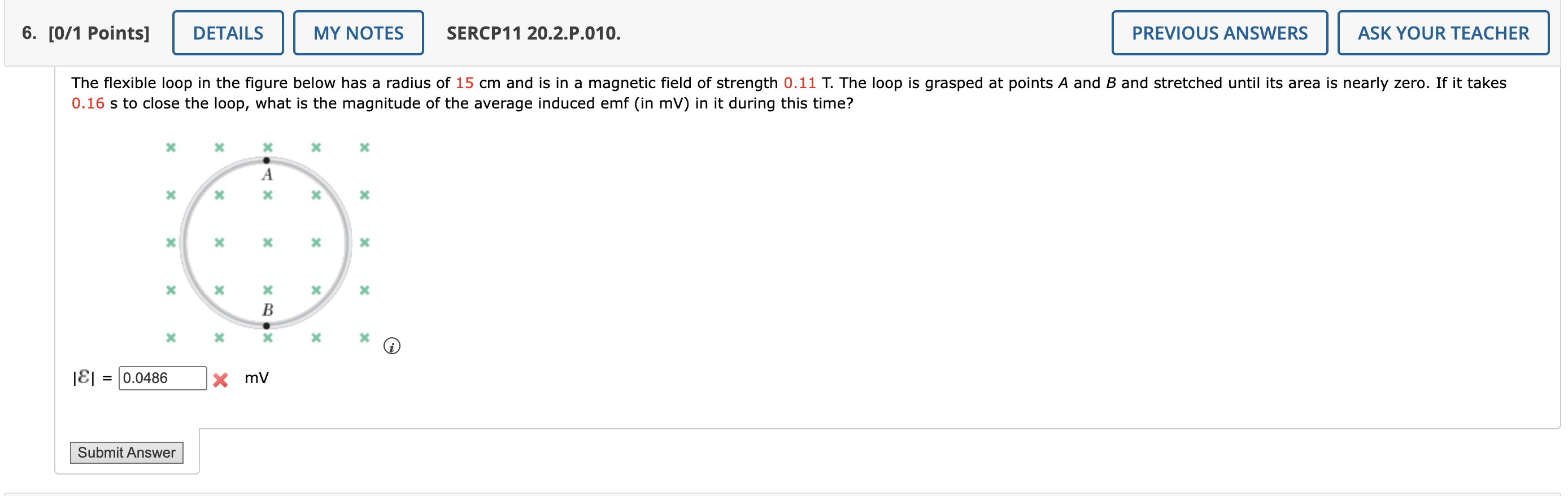This screenshot has height=496, width=1568.
Task: Click the green cross above label A
Action: (267, 146)
